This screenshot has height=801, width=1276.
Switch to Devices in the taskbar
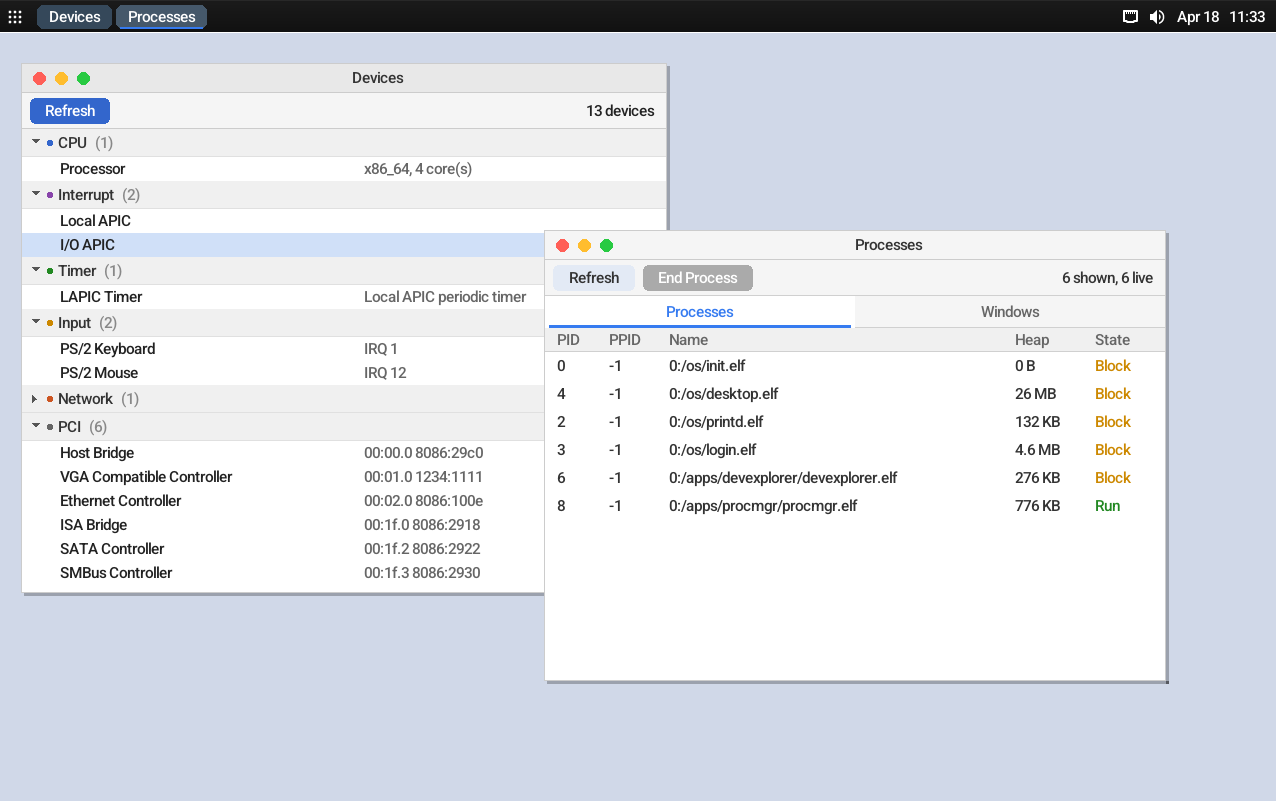75,17
